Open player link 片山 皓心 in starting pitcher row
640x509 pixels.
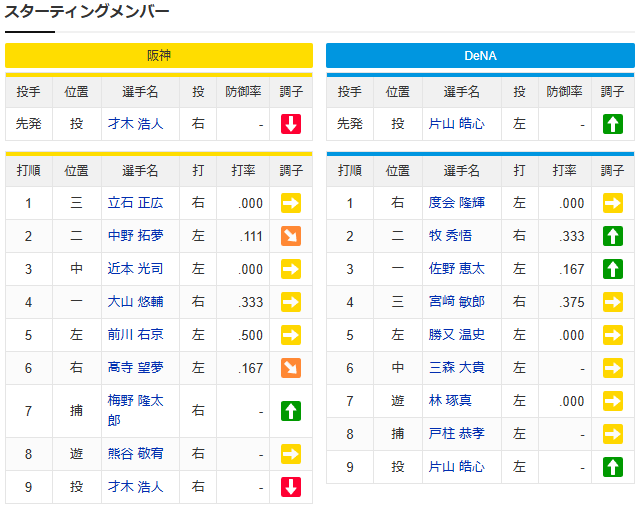[456, 124]
